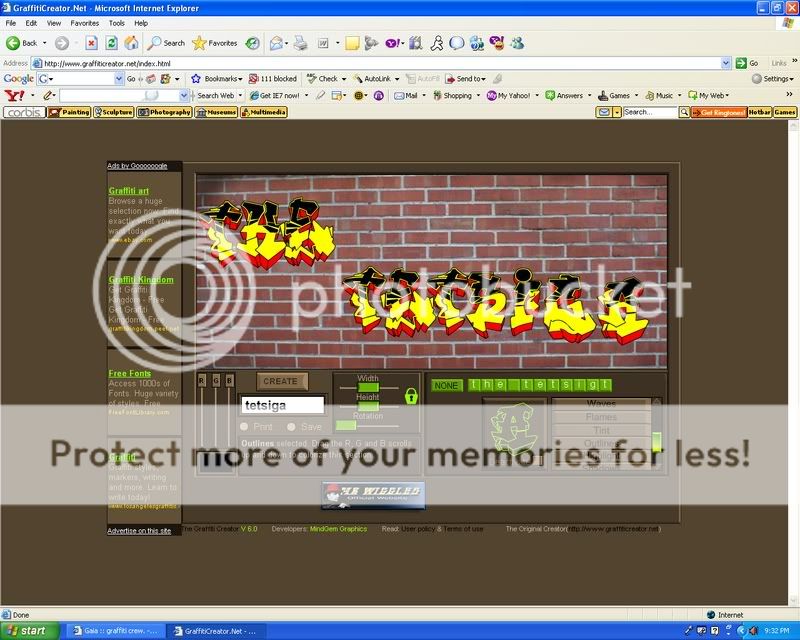Open the Graffiti art ad link

(x=129, y=190)
